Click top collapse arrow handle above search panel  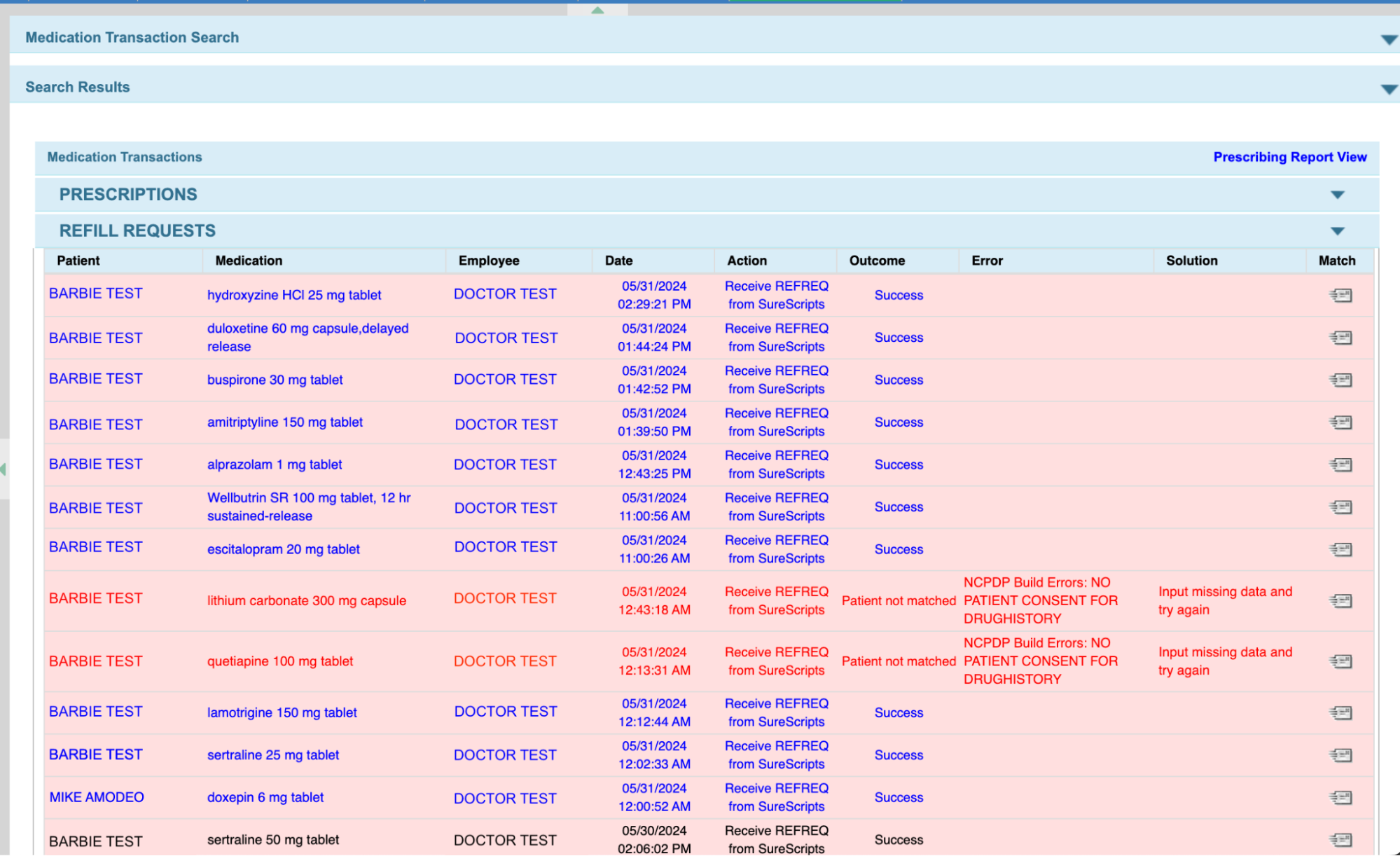(x=597, y=10)
